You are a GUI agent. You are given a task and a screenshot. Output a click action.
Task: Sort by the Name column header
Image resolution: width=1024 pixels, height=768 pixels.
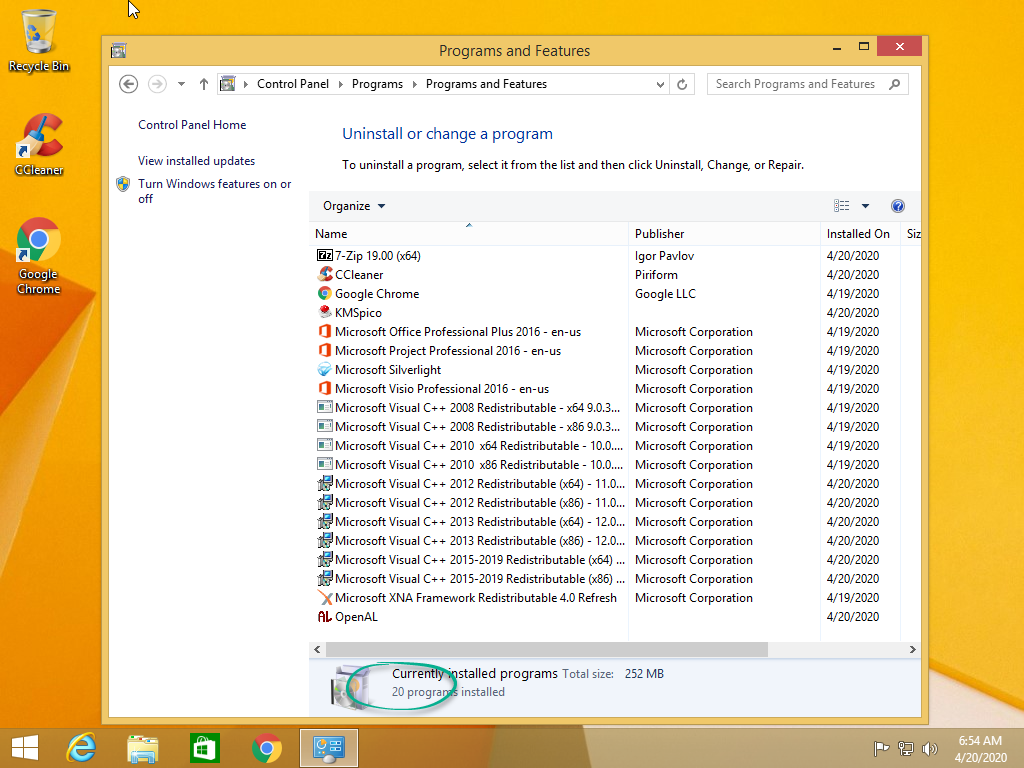click(x=469, y=234)
